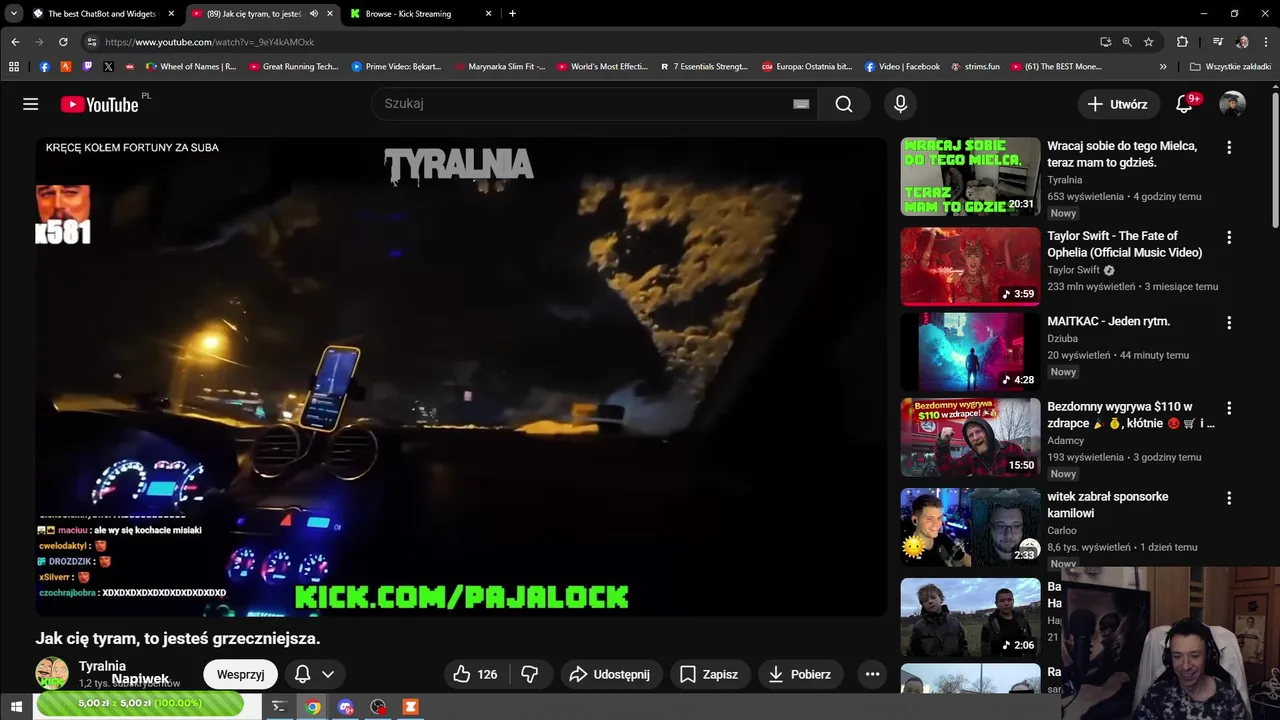The width and height of the screenshot is (1280, 720).
Task: Go back in browser history
Action: [15, 42]
